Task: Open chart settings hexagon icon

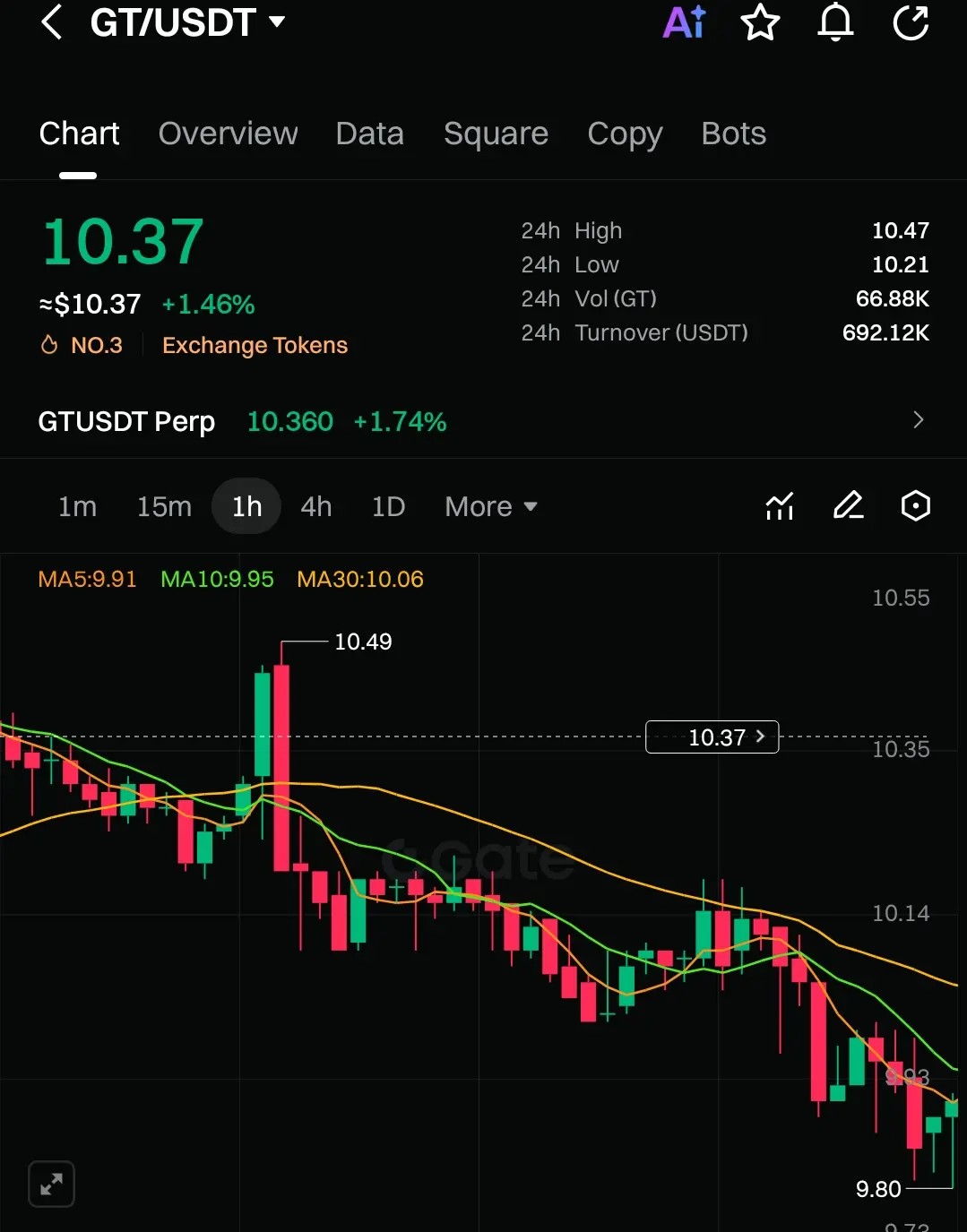Action: (915, 506)
